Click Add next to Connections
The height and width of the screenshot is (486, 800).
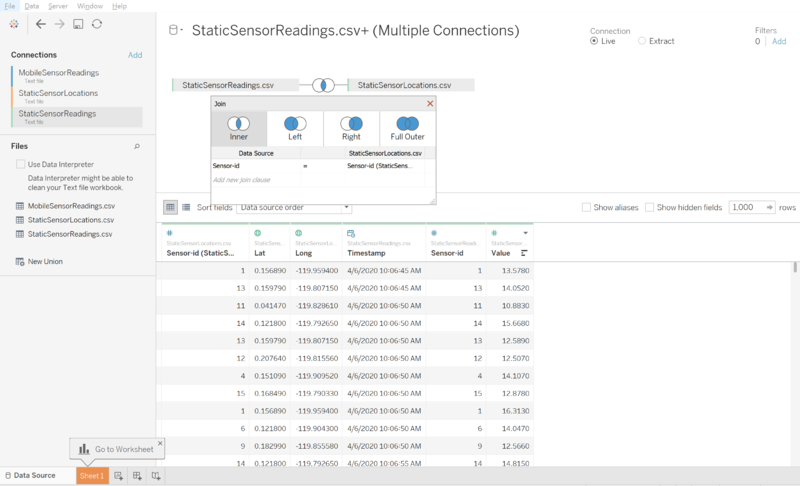tap(135, 55)
